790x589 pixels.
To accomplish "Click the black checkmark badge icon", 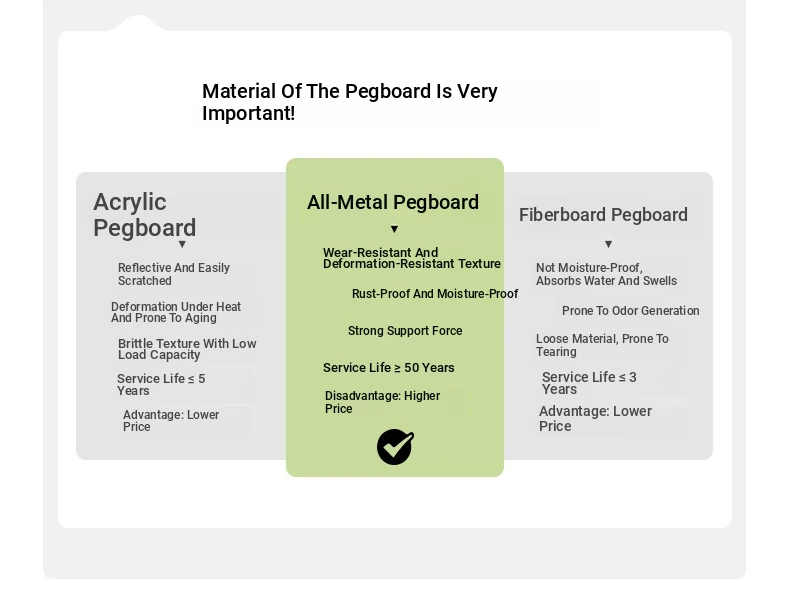I will [x=396, y=447].
